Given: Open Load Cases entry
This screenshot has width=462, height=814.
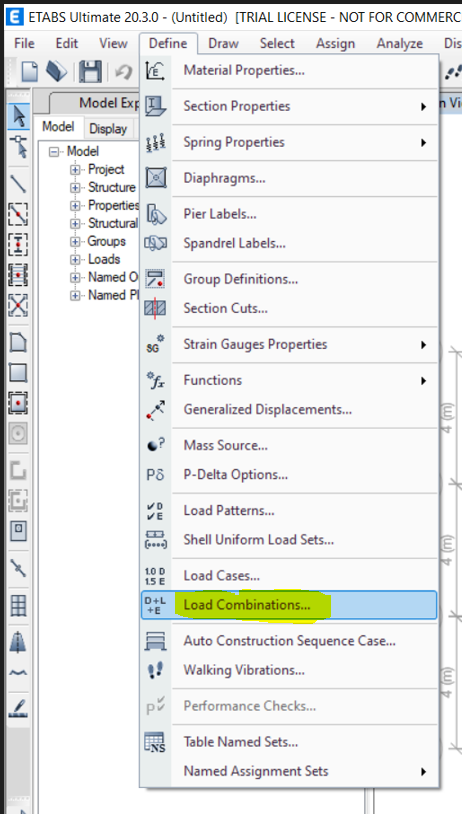Looking at the screenshot, I should point(289,576).
